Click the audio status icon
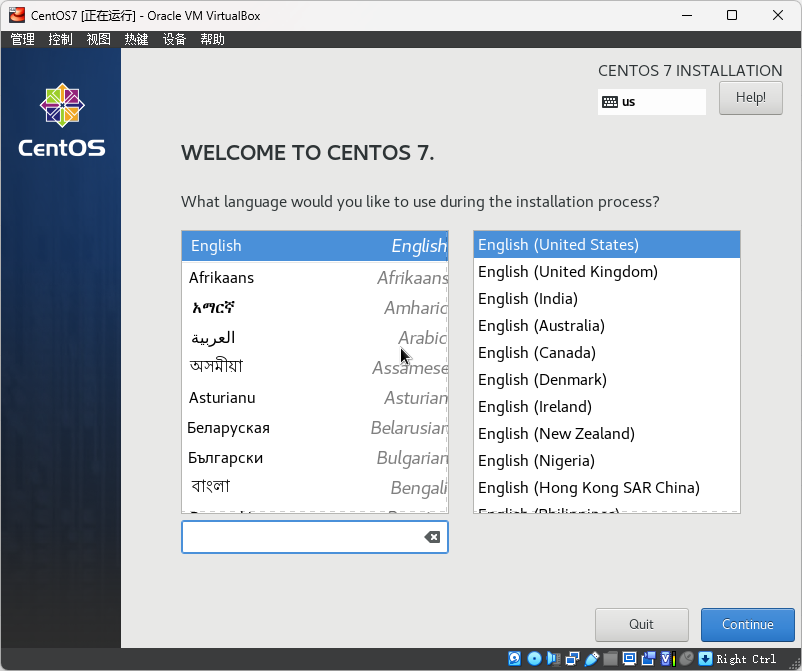This screenshot has height=671, width=802. (x=553, y=659)
